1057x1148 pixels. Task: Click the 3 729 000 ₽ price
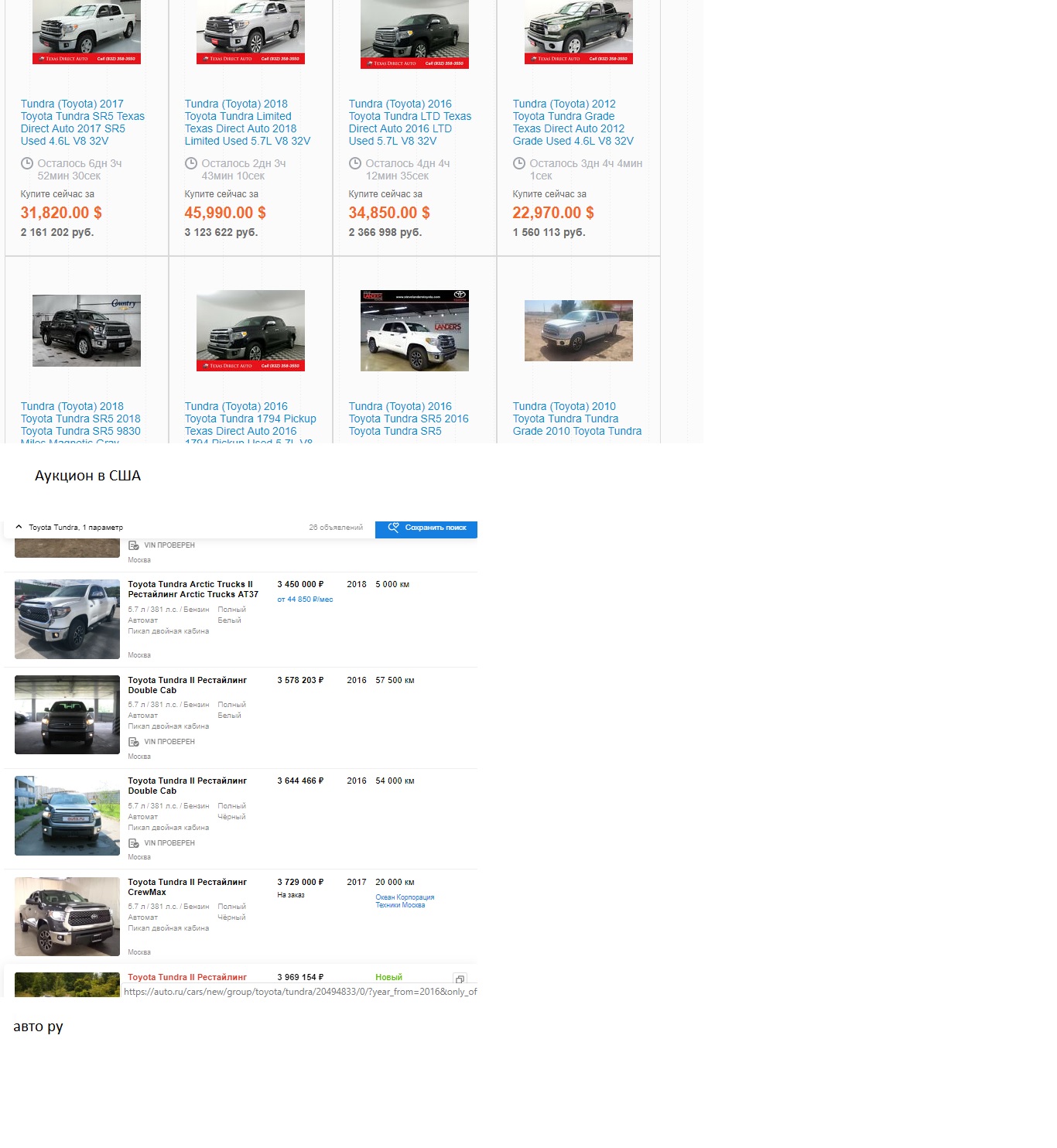pos(300,883)
